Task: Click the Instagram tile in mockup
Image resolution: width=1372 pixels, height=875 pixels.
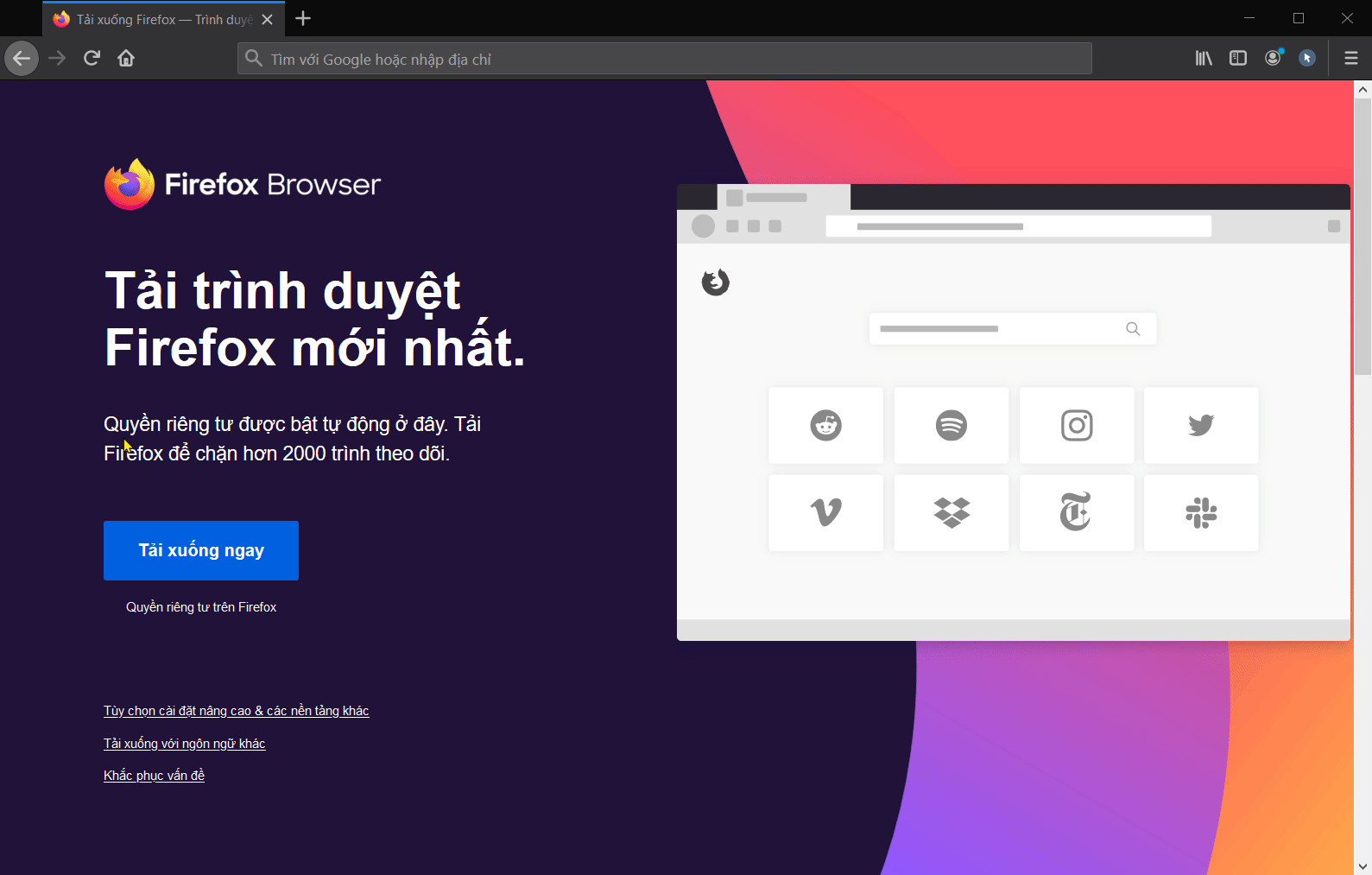Action: (x=1077, y=425)
